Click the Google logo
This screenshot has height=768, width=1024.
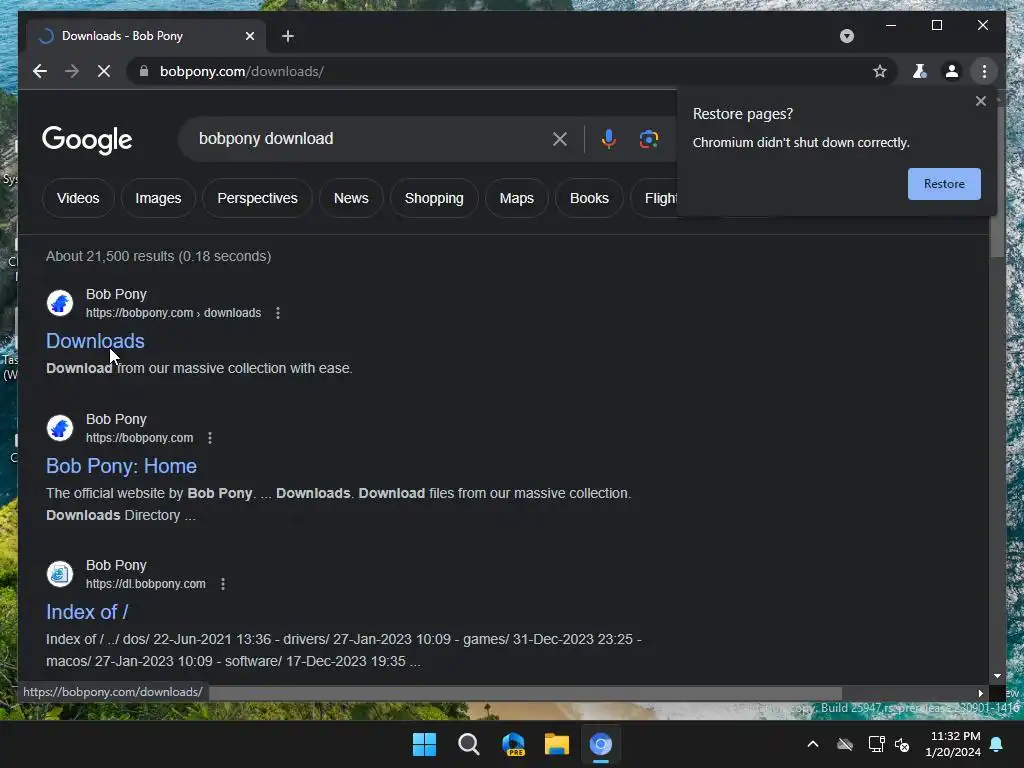(87, 139)
